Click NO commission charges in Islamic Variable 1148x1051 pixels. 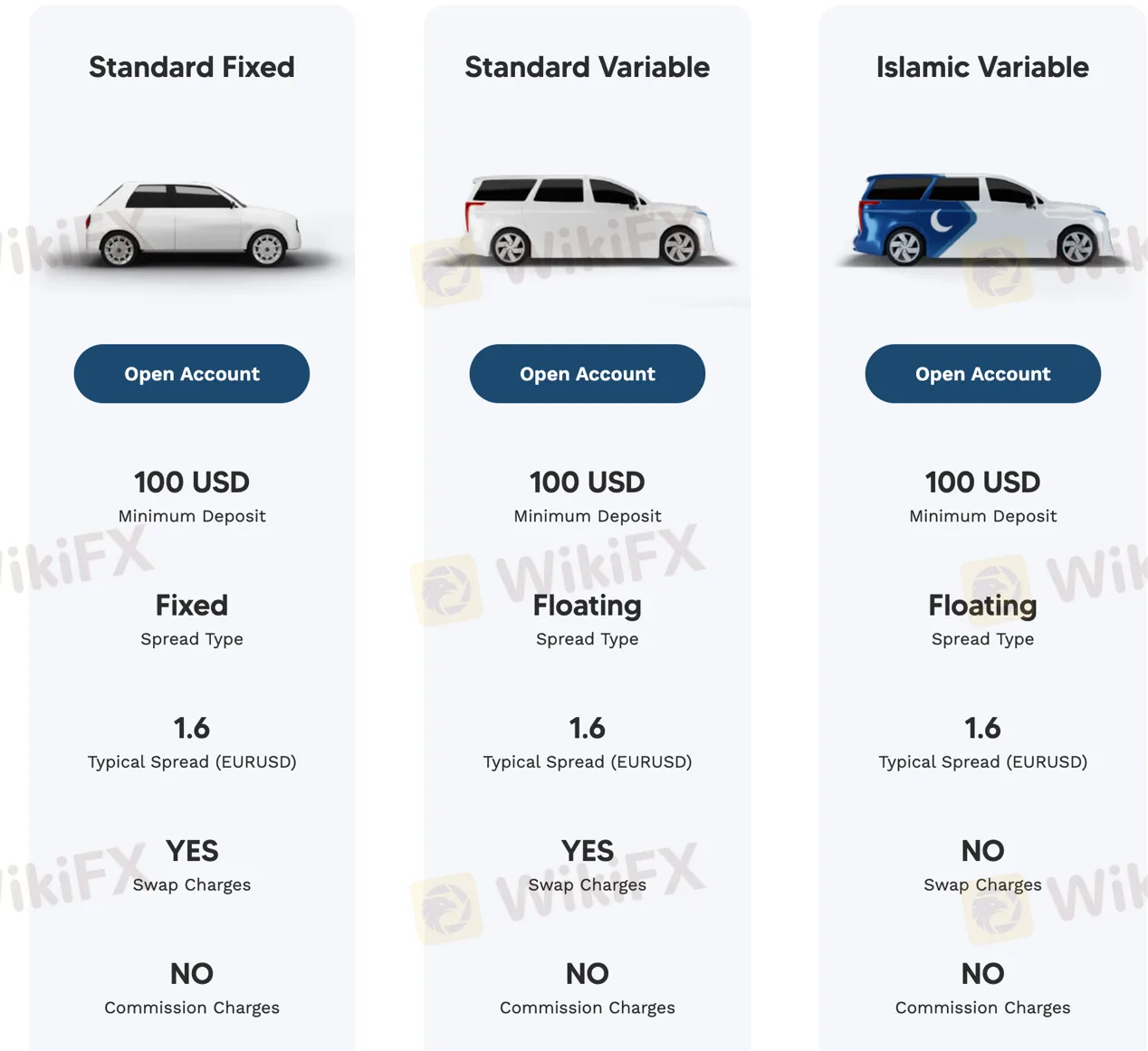[983, 974]
